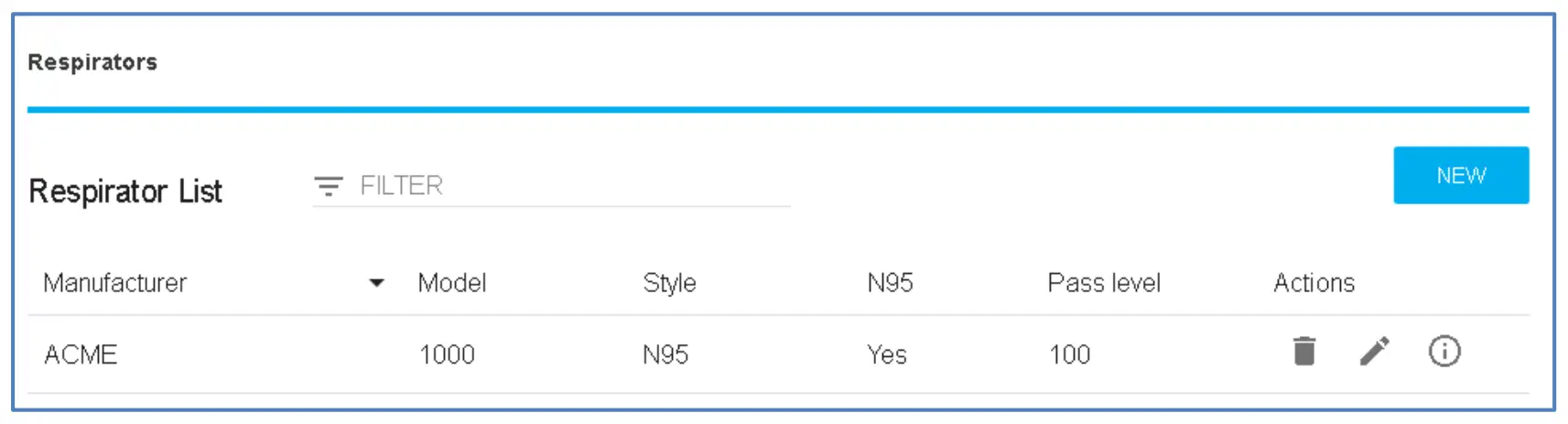Click the N95 style cell value
Viewport: 1568px width, 424px height.
665,355
